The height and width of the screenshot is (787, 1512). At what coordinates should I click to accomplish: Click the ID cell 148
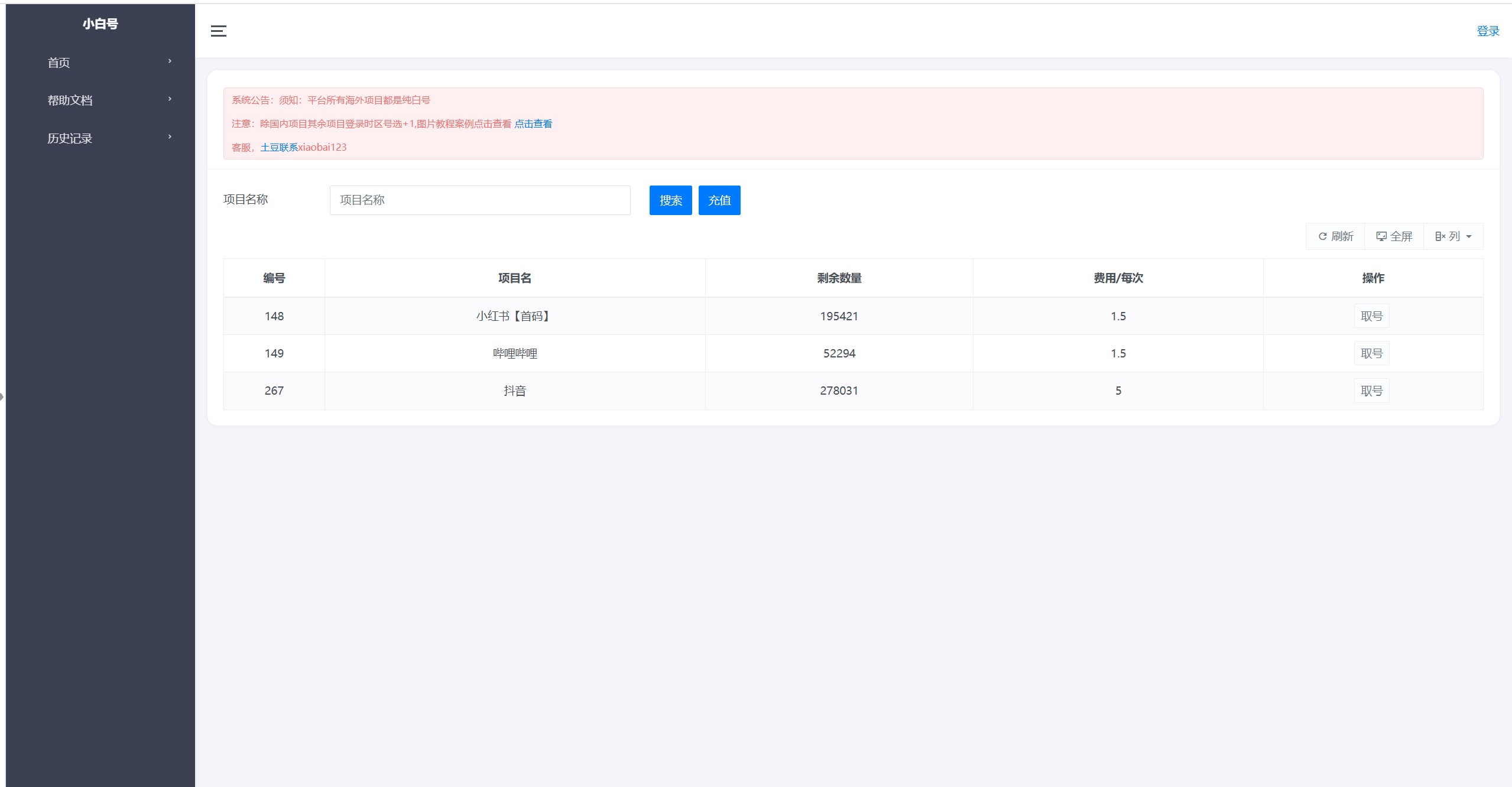click(x=274, y=316)
